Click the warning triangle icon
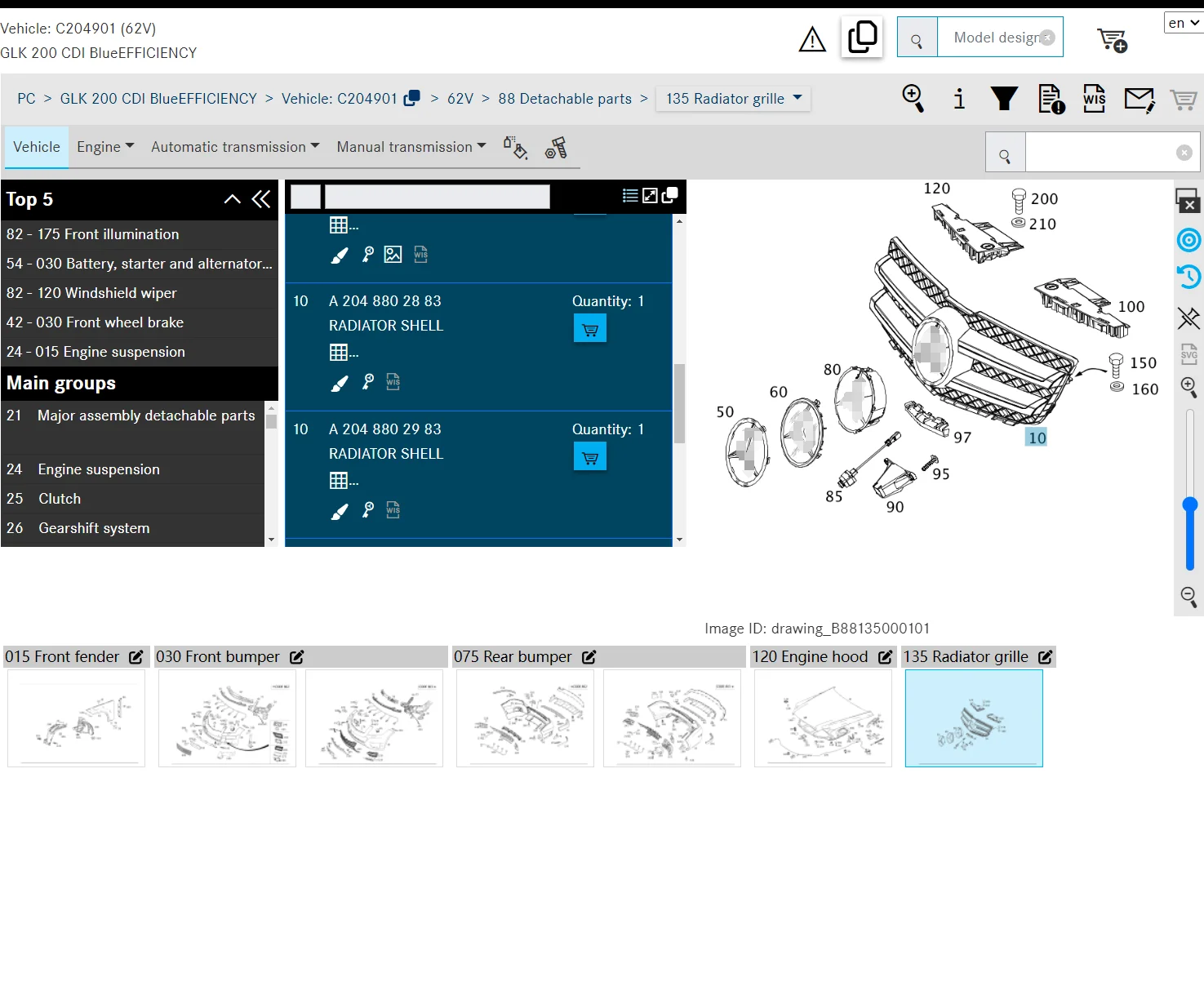Image resolution: width=1204 pixels, height=982 pixels. click(812, 38)
